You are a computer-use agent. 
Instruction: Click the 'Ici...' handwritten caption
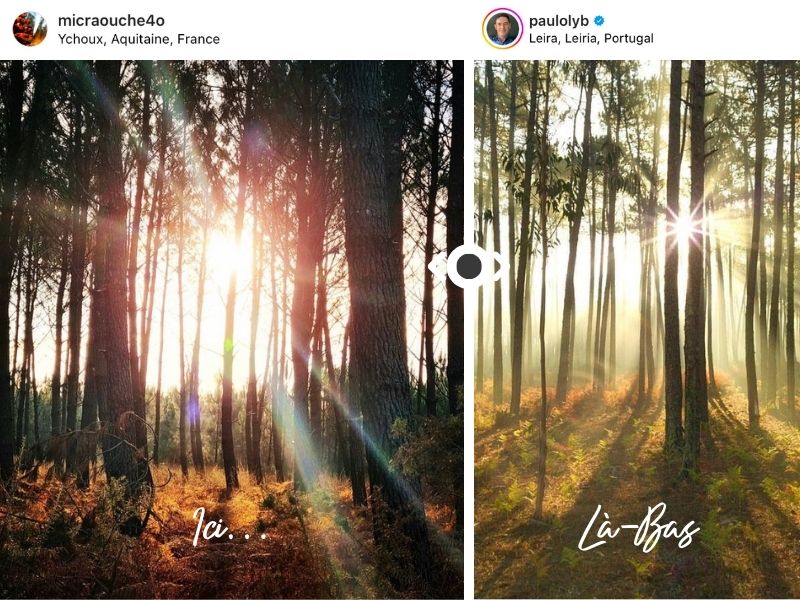pyautogui.click(x=230, y=527)
